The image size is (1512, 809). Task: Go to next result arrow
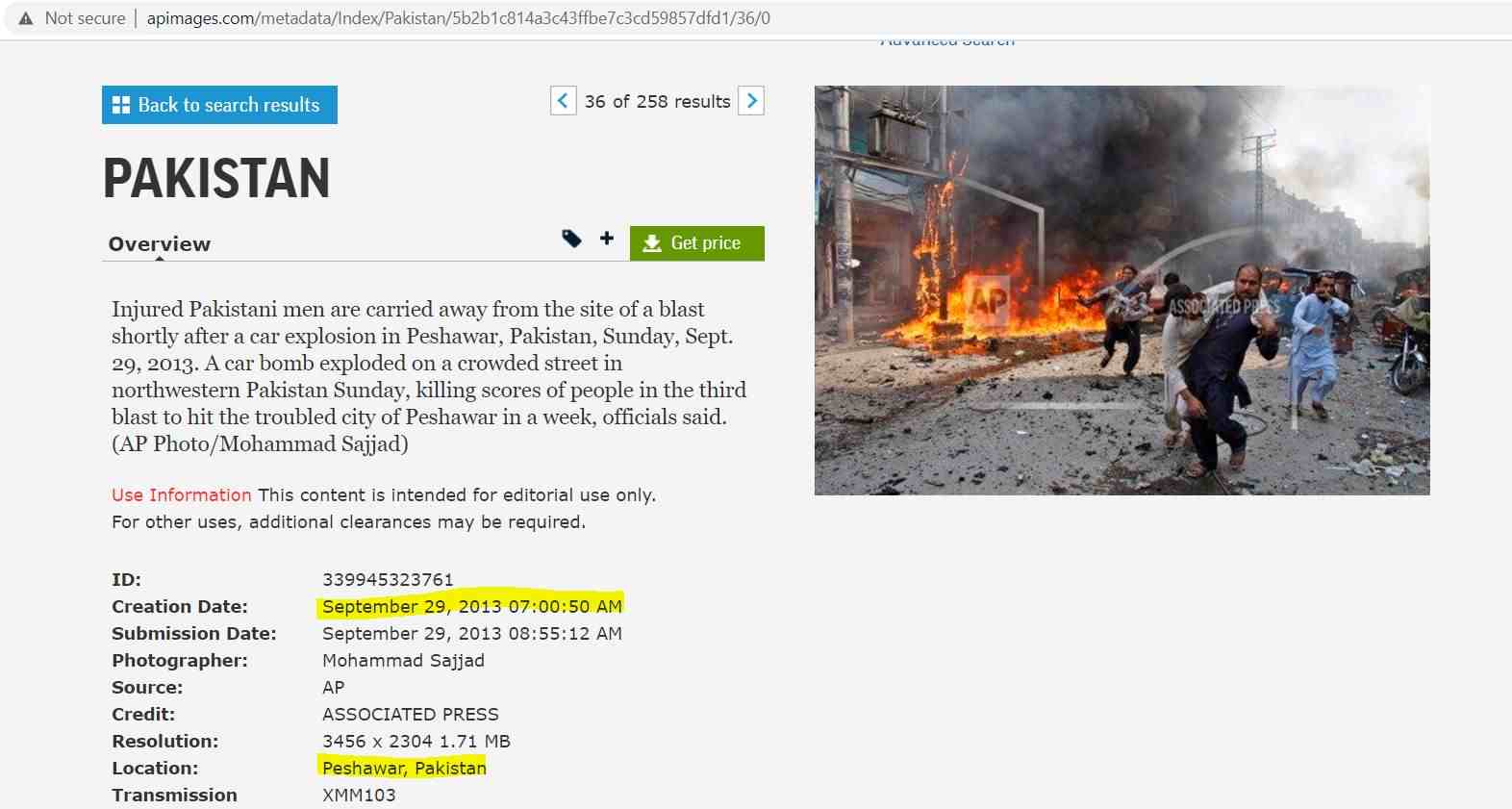751,100
